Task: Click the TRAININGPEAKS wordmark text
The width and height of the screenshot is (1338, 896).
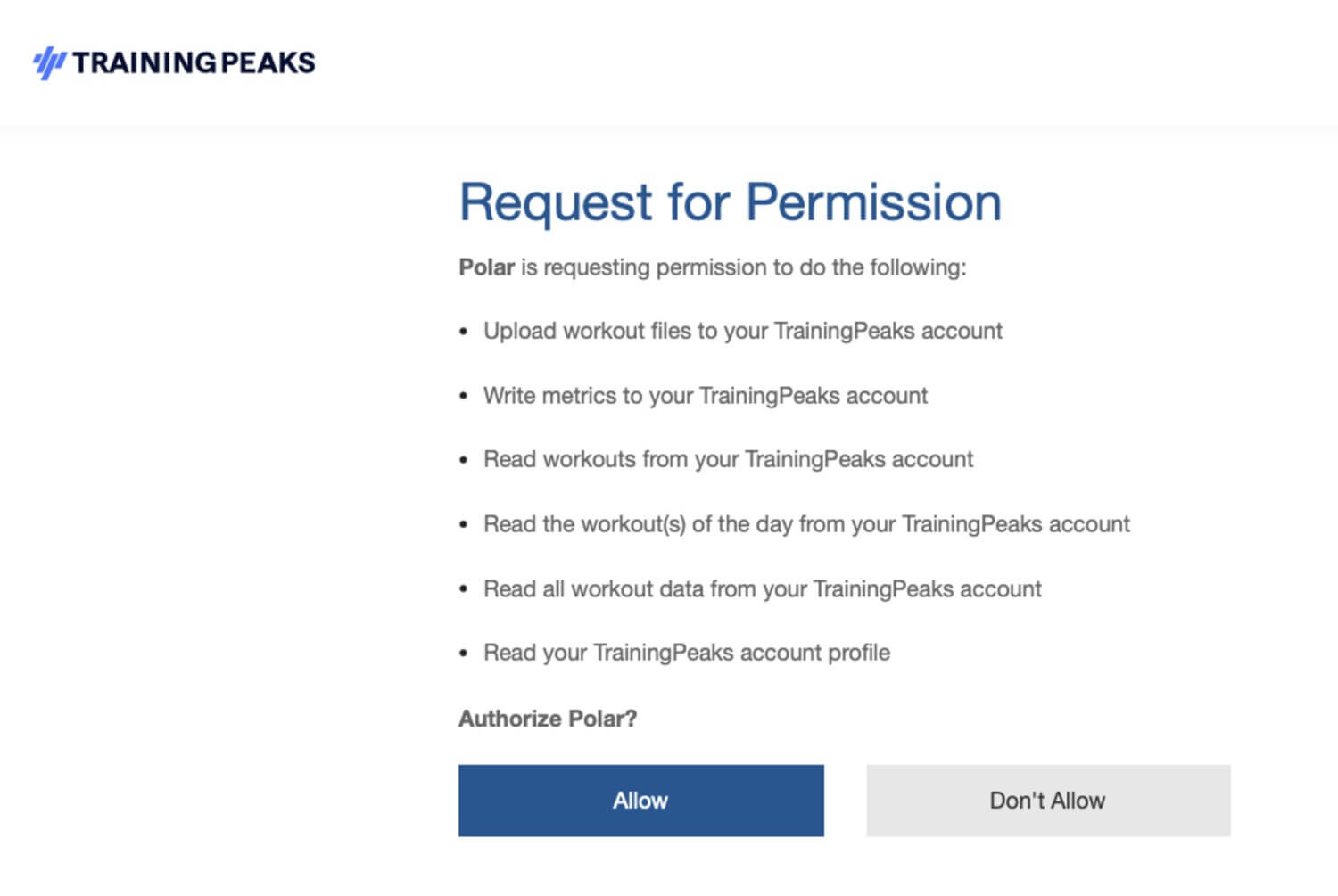Action: click(194, 62)
